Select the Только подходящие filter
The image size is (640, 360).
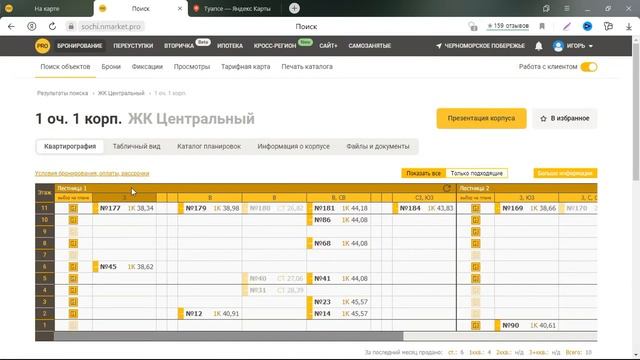[x=477, y=173]
